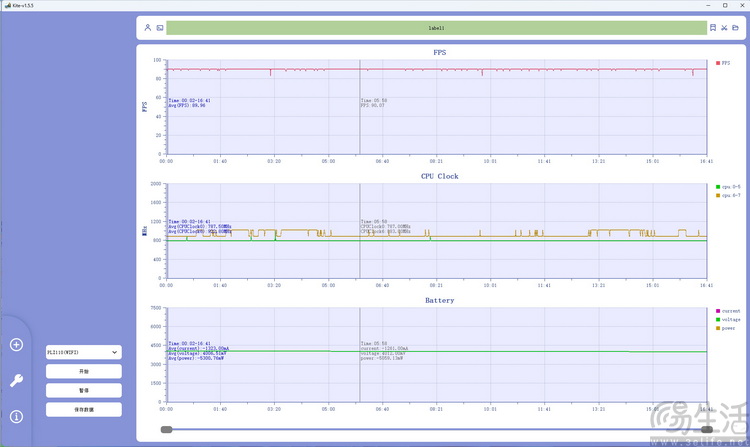Image resolution: width=750 pixels, height=447 pixels.
Task: Click the green label1 bar
Action: click(x=436, y=28)
